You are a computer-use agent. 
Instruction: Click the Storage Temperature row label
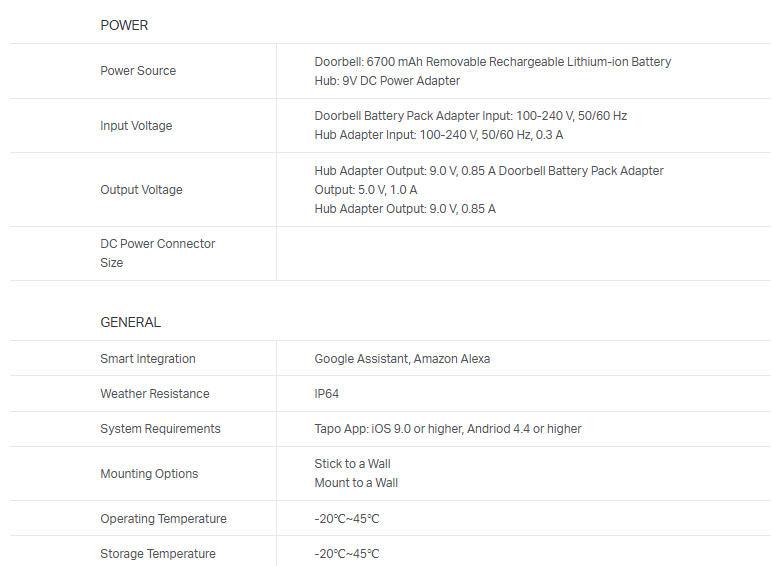(157, 554)
